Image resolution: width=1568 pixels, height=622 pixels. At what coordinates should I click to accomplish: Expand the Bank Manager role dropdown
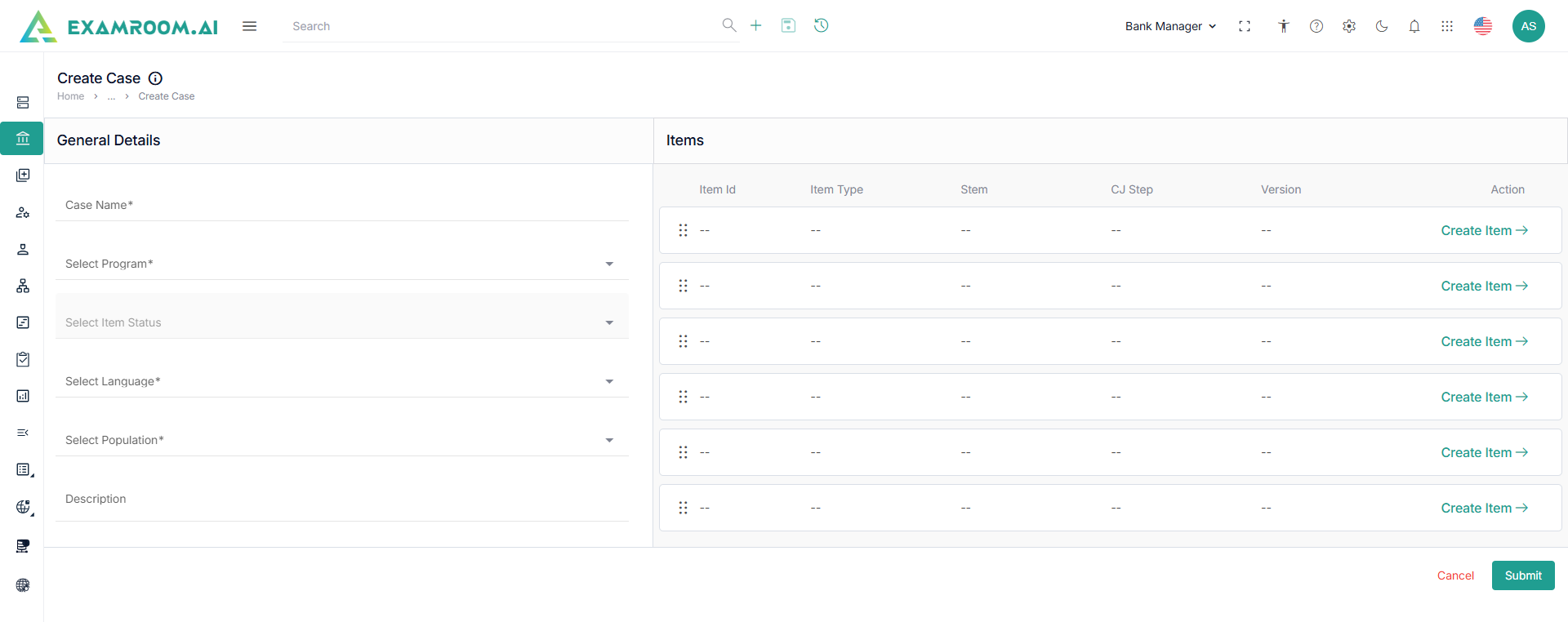(x=1170, y=26)
